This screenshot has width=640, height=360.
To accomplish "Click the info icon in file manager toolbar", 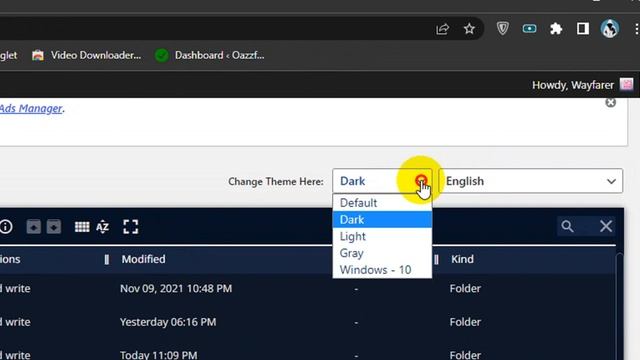I will (6, 227).
